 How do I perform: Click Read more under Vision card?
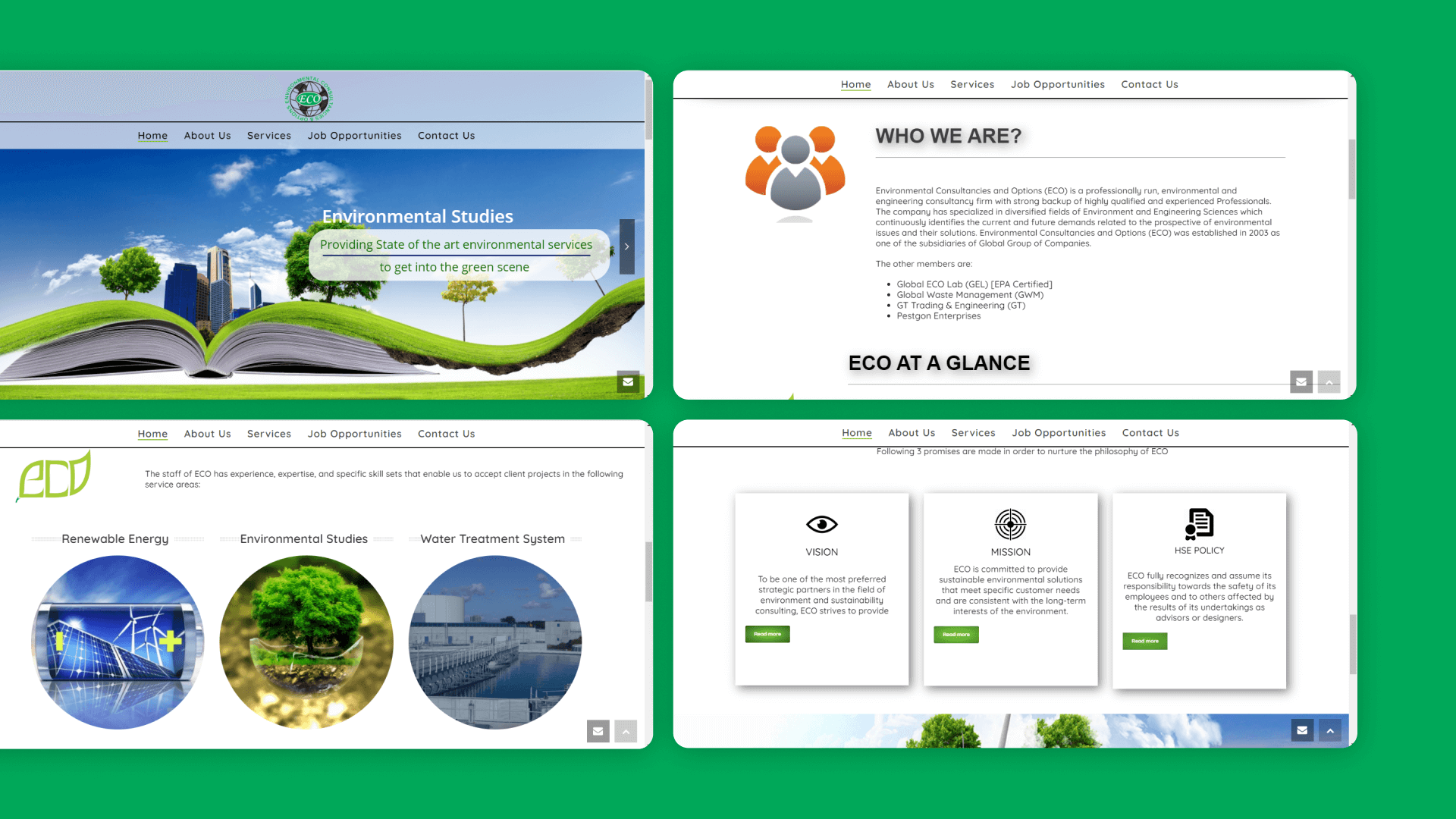click(766, 634)
